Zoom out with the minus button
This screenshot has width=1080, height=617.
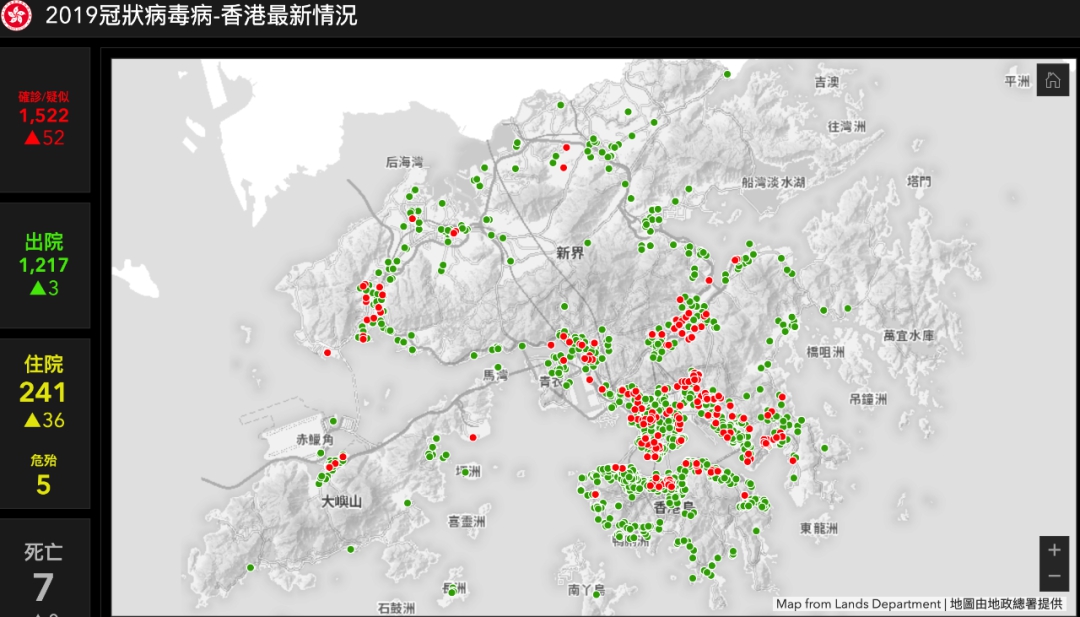1053,577
